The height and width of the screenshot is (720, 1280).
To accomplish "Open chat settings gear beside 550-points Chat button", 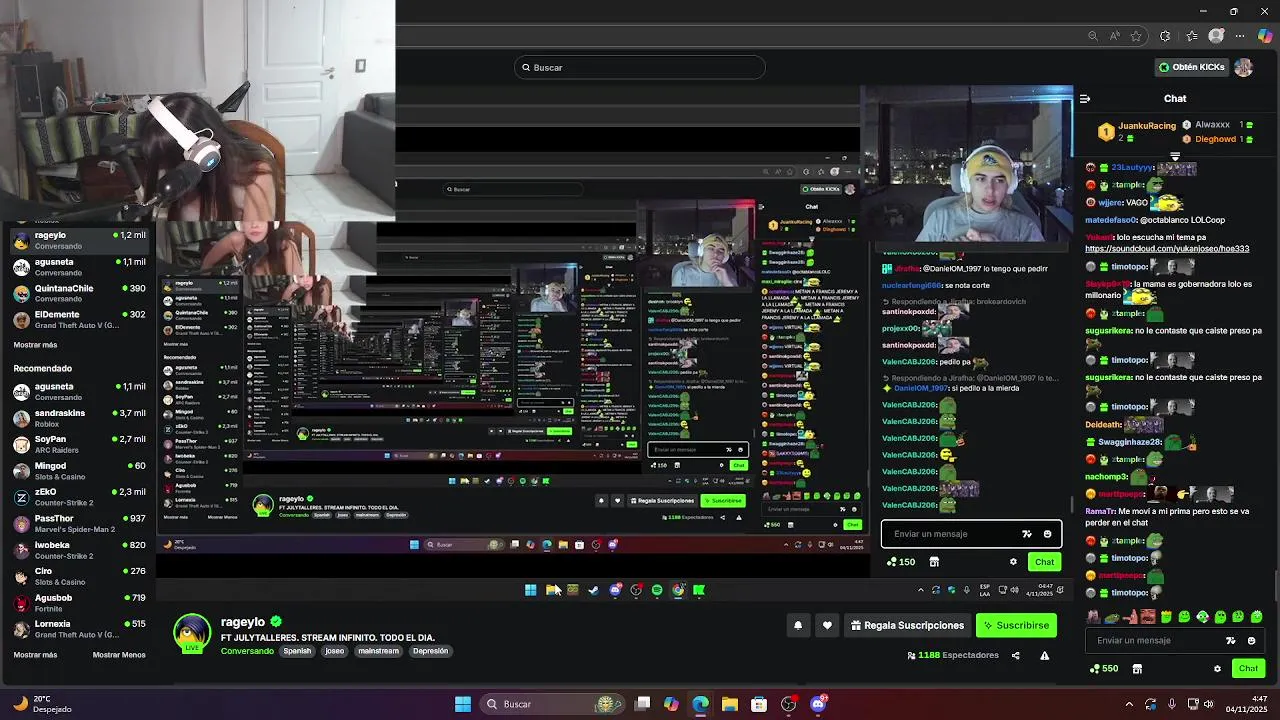I will coord(1217,668).
